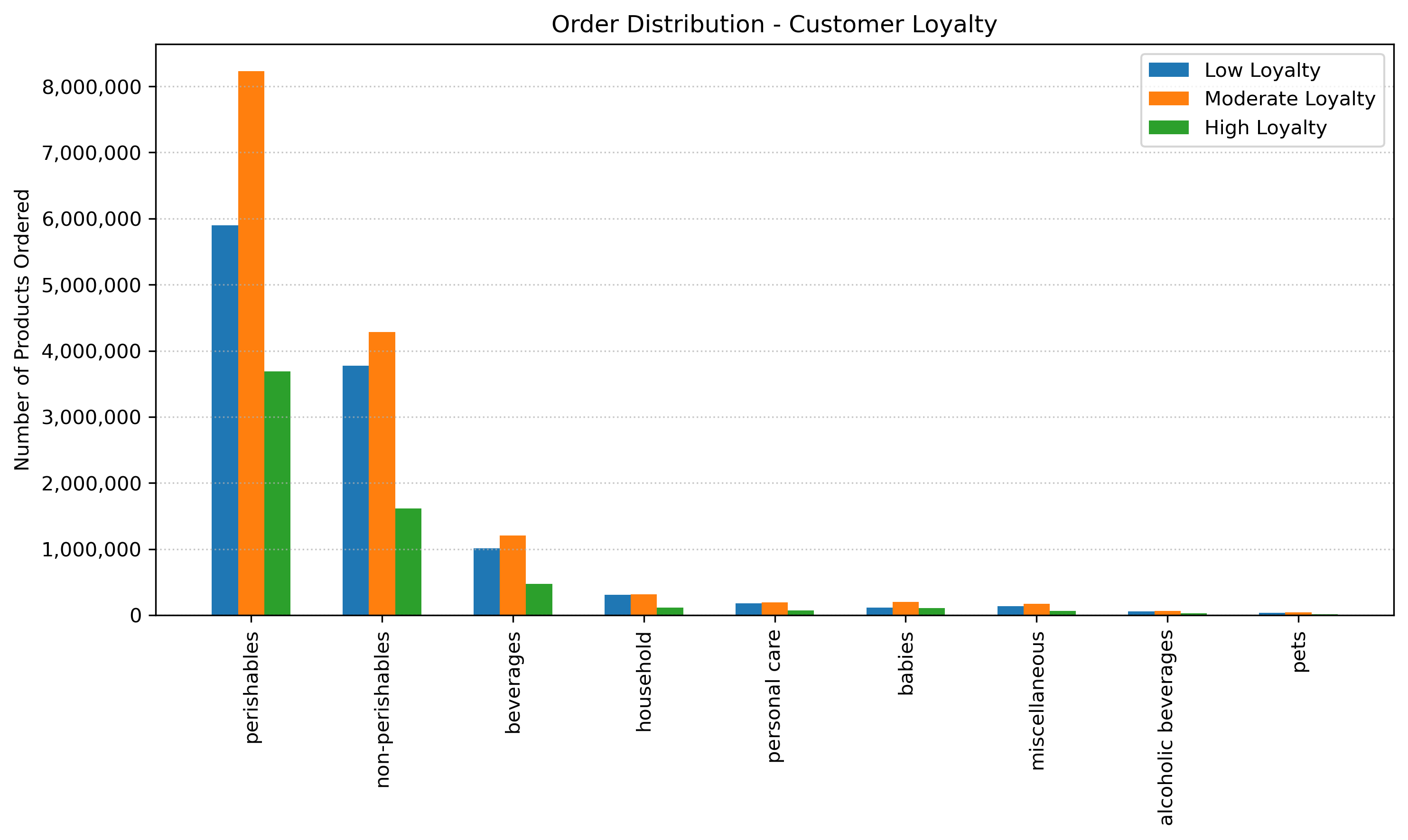
Task: Click the orange beverages bar
Action: [x=513, y=575]
